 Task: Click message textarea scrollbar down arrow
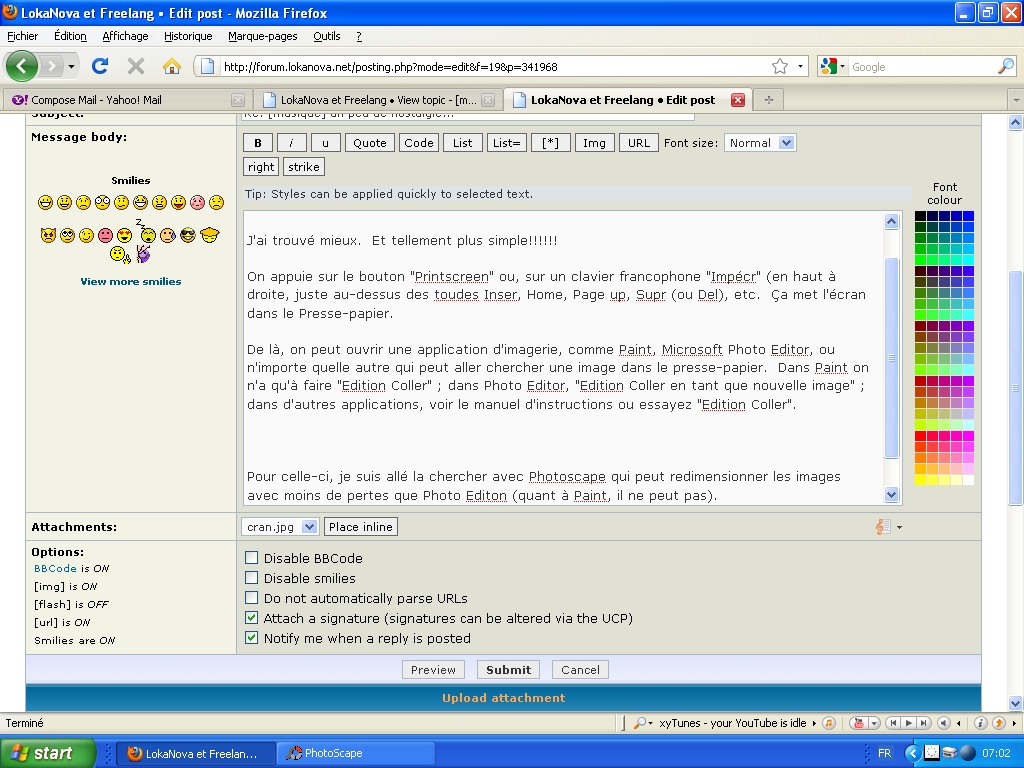click(x=891, y=494)
